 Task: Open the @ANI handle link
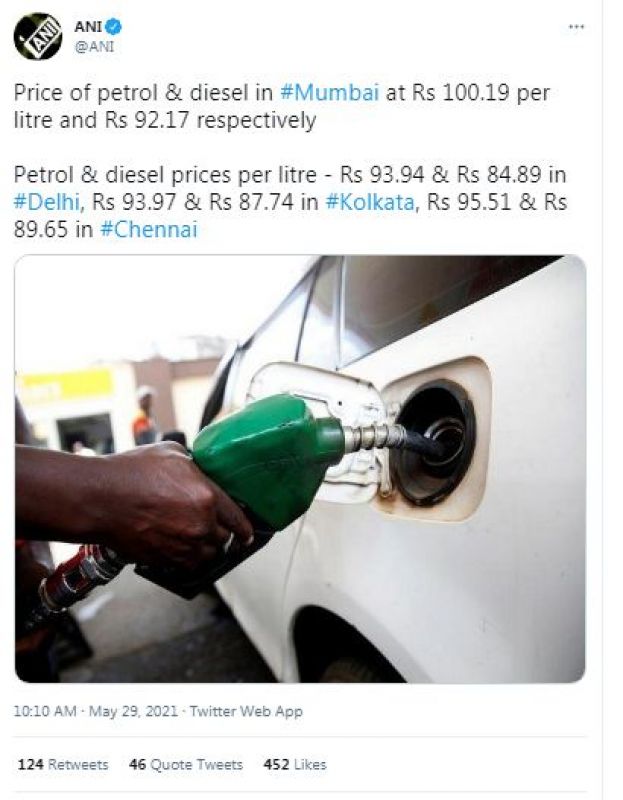94,46
